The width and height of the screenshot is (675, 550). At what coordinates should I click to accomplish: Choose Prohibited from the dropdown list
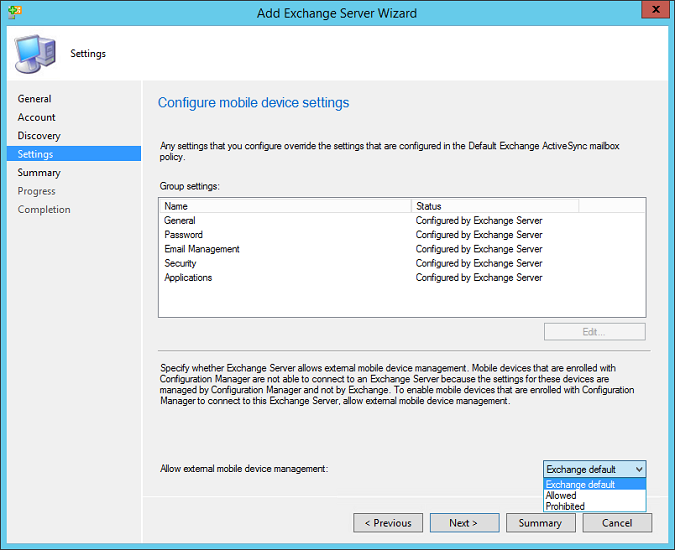click(x=566, y=506)
